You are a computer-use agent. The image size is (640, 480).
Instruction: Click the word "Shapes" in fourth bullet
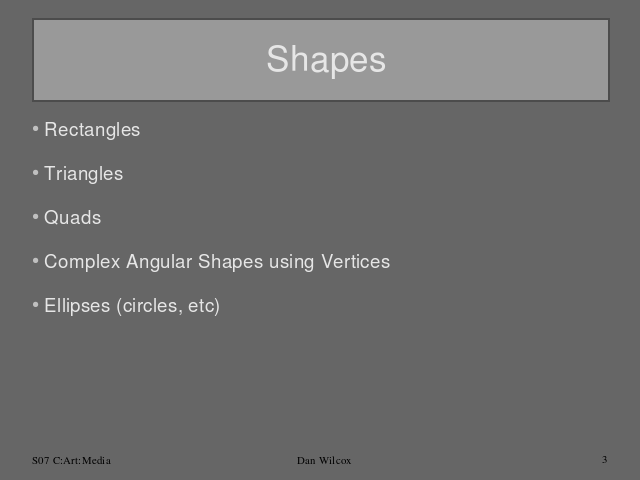(x=230, y=262)
